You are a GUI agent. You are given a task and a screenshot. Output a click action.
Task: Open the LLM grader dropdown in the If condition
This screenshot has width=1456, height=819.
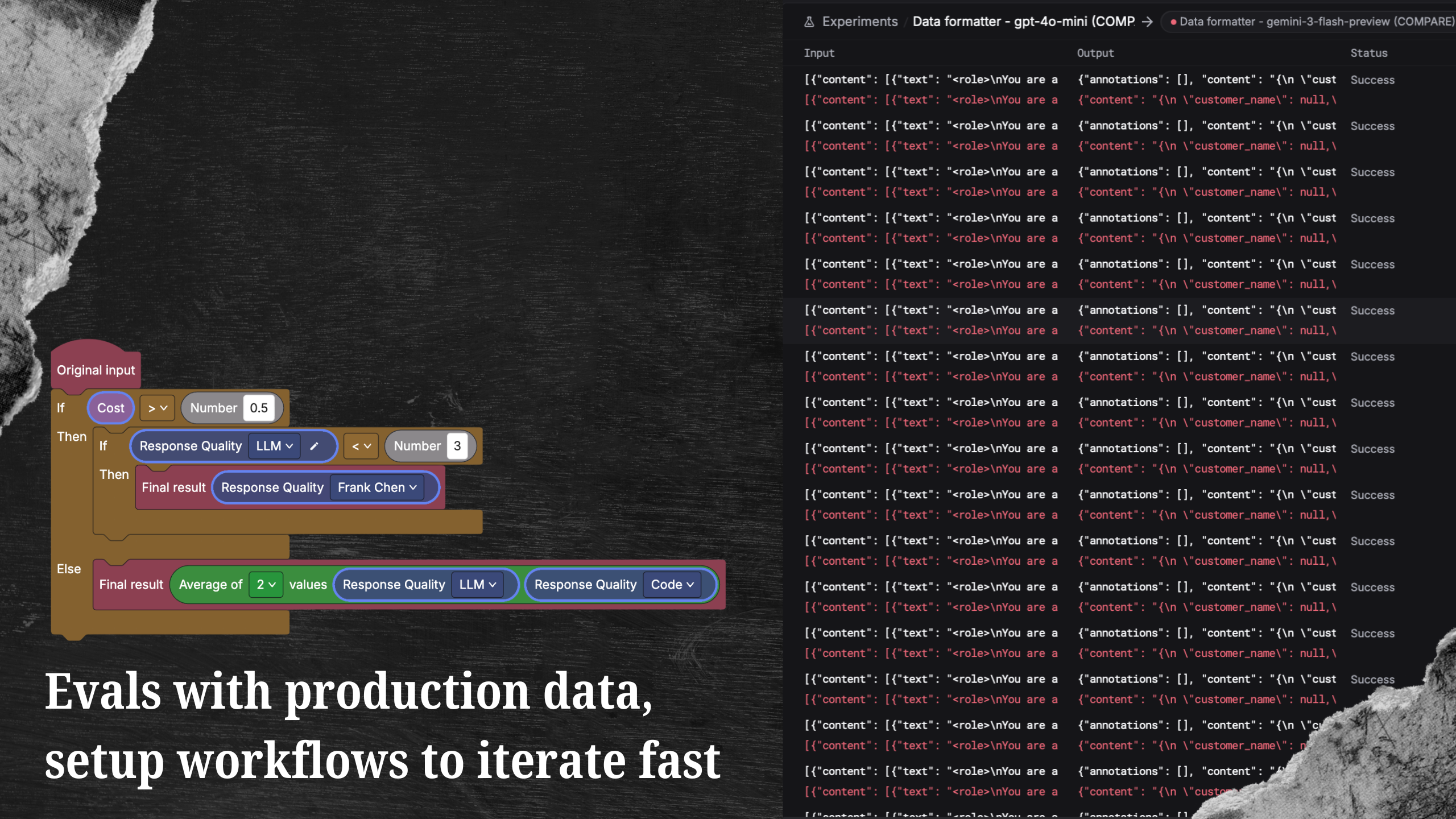point(274,446)
